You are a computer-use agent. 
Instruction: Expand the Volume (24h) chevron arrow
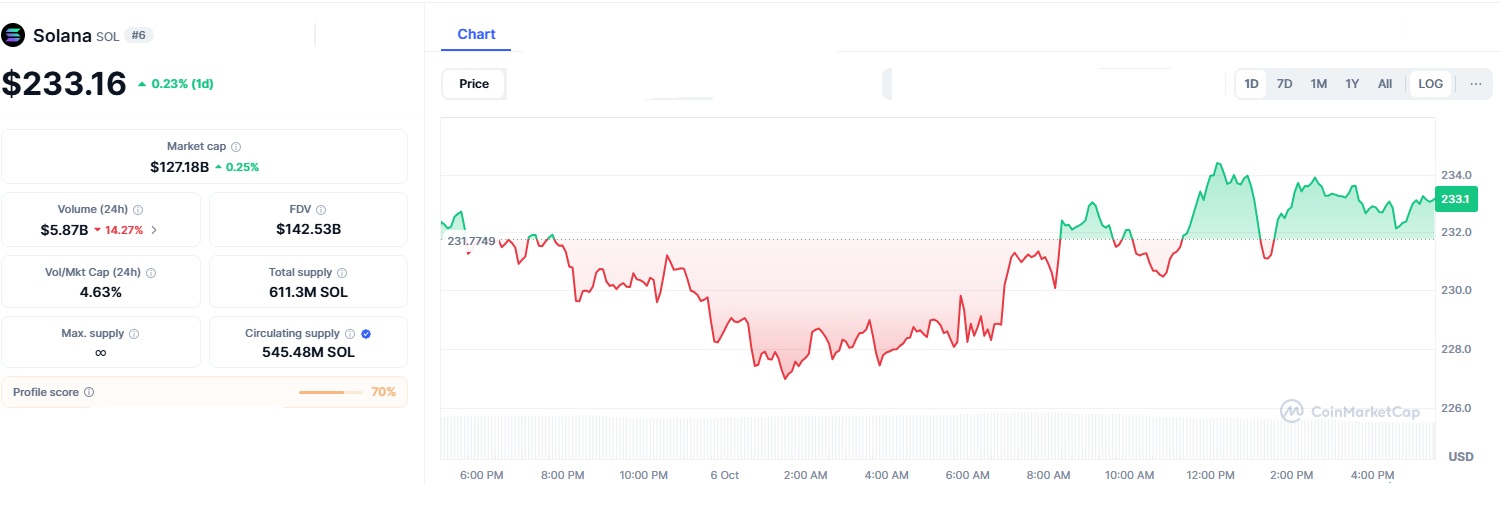click(x=154, y=230)
